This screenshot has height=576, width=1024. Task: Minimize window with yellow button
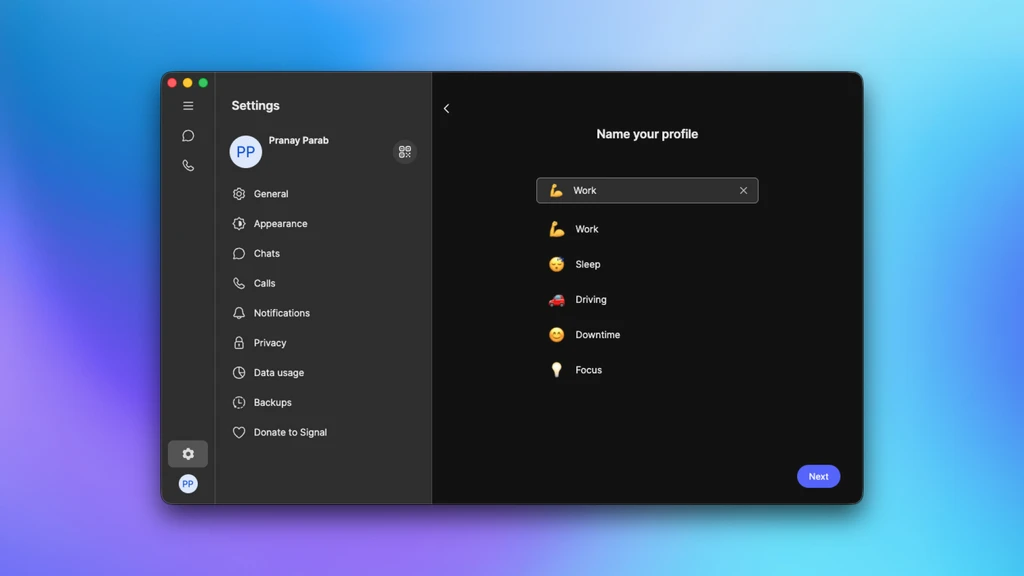188,83
